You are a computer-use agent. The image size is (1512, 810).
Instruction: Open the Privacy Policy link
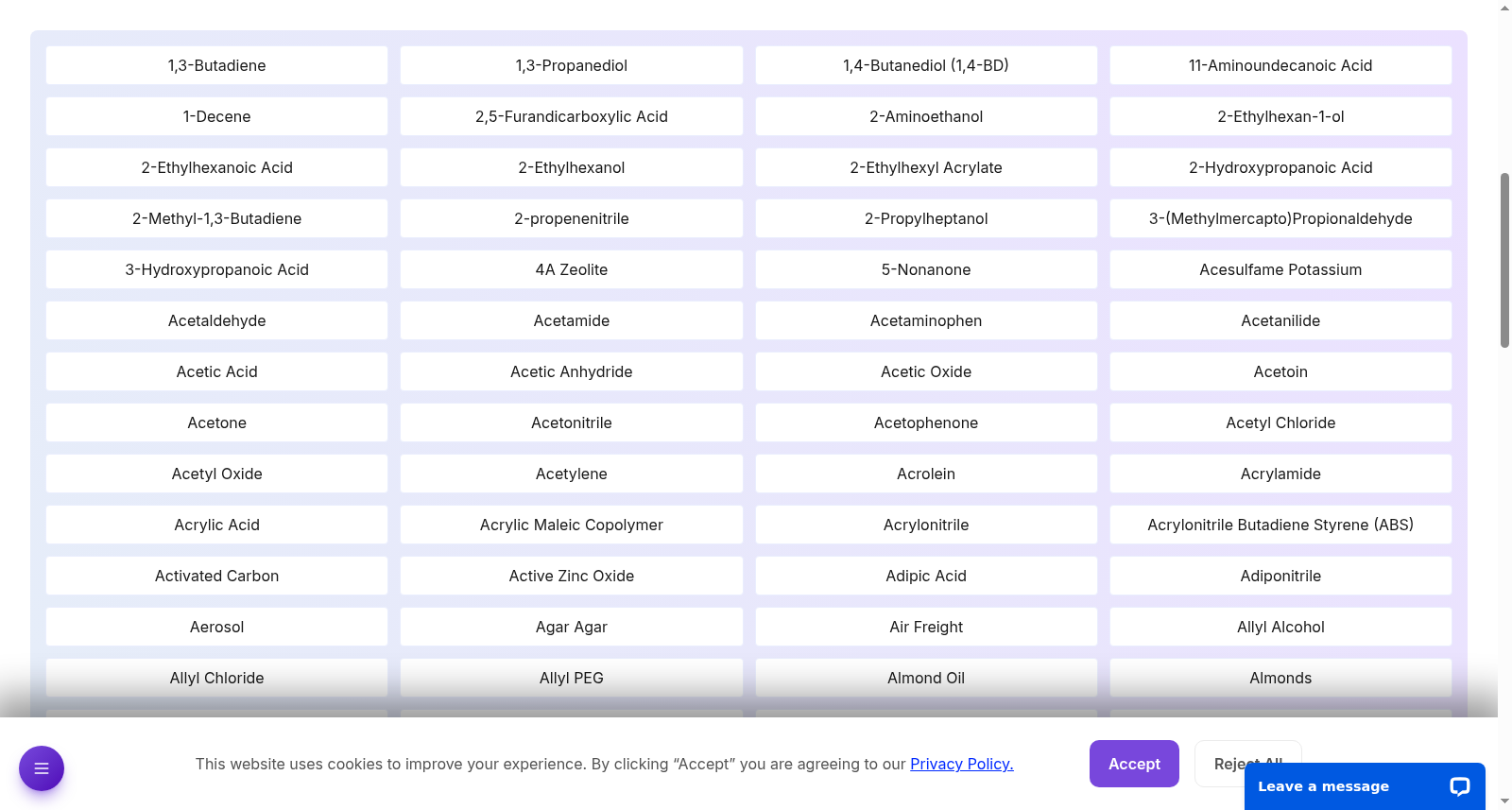(961, 764)
